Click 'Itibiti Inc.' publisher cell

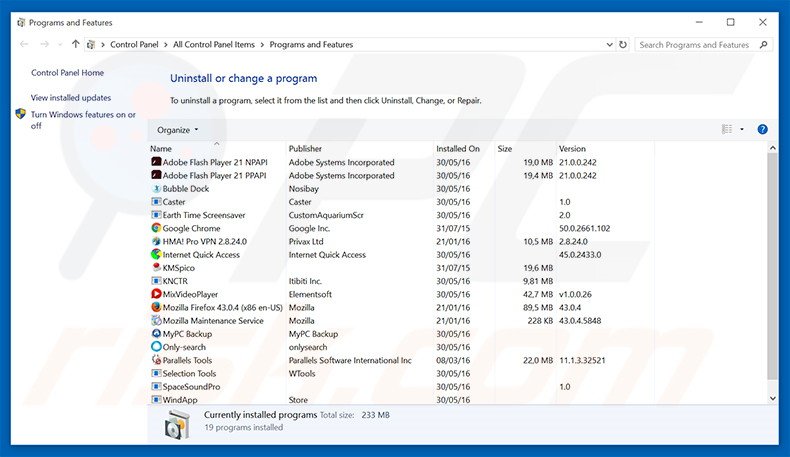[305, 281]
